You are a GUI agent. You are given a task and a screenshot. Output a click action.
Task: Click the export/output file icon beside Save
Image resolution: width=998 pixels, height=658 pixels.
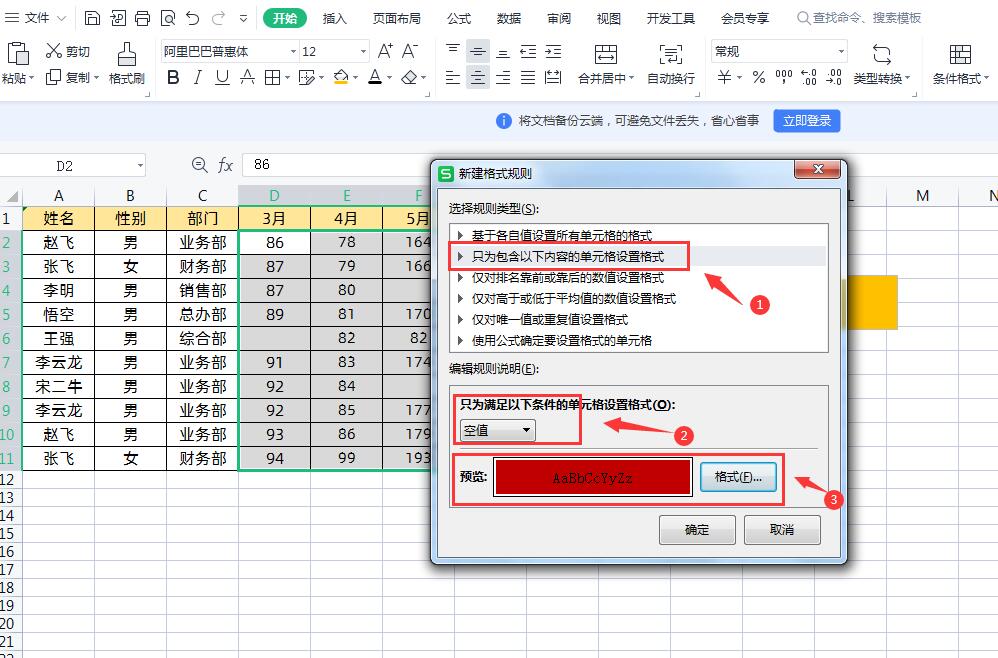(118, 18)
